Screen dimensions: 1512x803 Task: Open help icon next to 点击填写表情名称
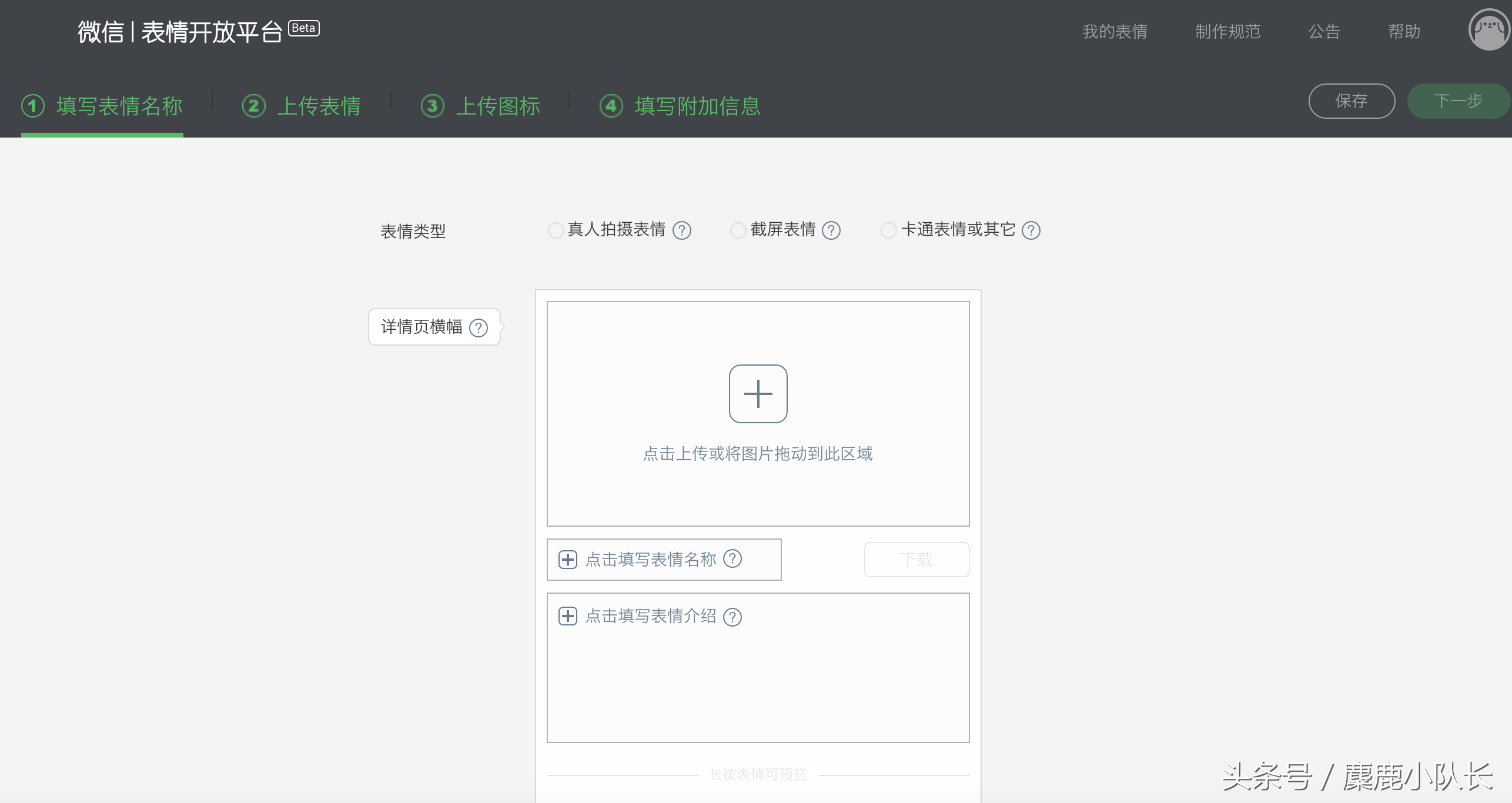click(732, 560)
